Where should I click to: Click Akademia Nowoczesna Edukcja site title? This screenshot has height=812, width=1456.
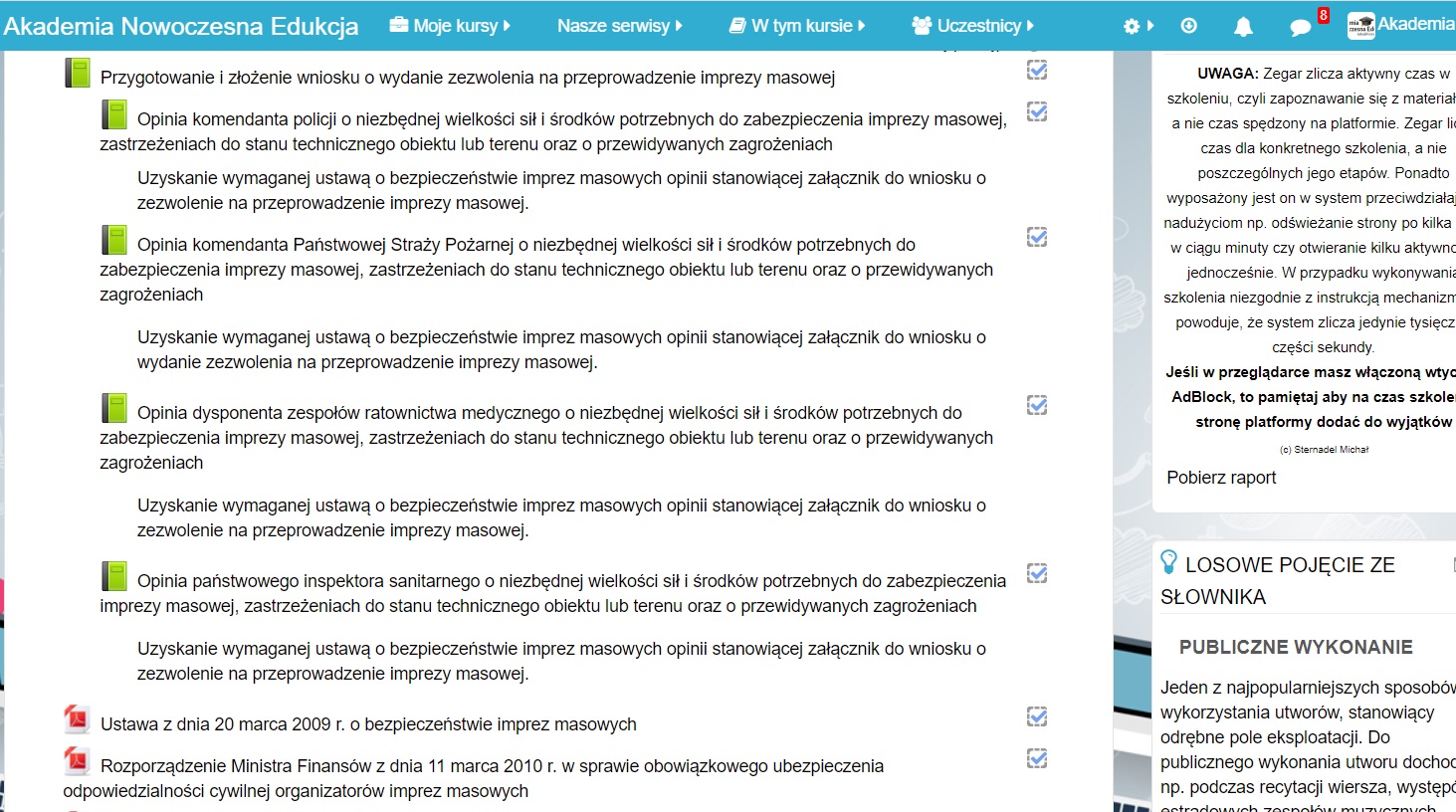click(x=181, y=26)
